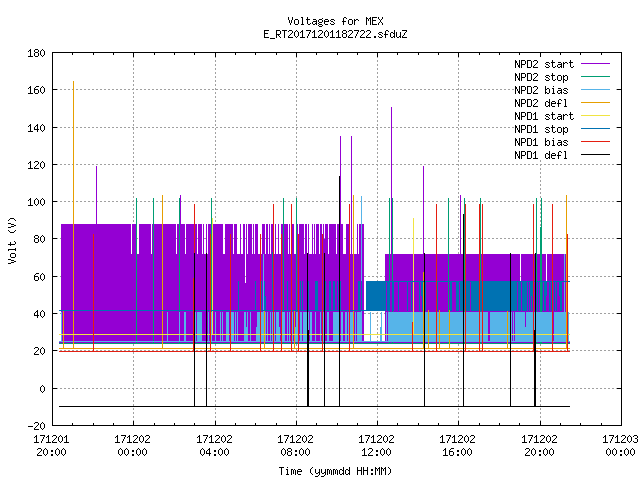Image resolution: width=640 pixels, height=480 pixels.
Task: Click the x-axis tick '171202 12:00'
Action: [x=376, y=446]
